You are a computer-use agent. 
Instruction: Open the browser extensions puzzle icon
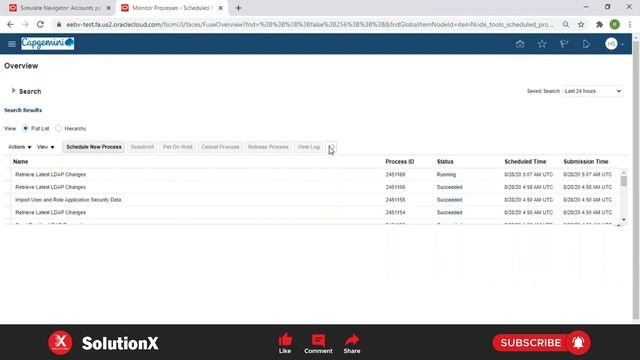(x=599, y=24)
